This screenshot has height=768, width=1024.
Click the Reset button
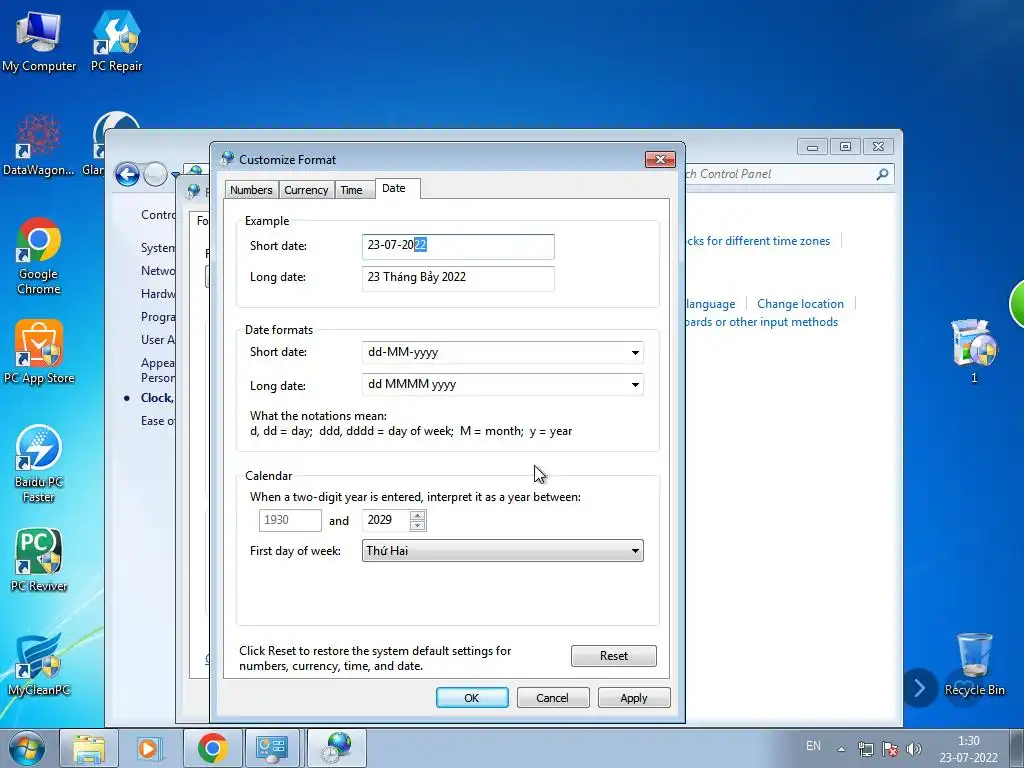tap(614, 656)
